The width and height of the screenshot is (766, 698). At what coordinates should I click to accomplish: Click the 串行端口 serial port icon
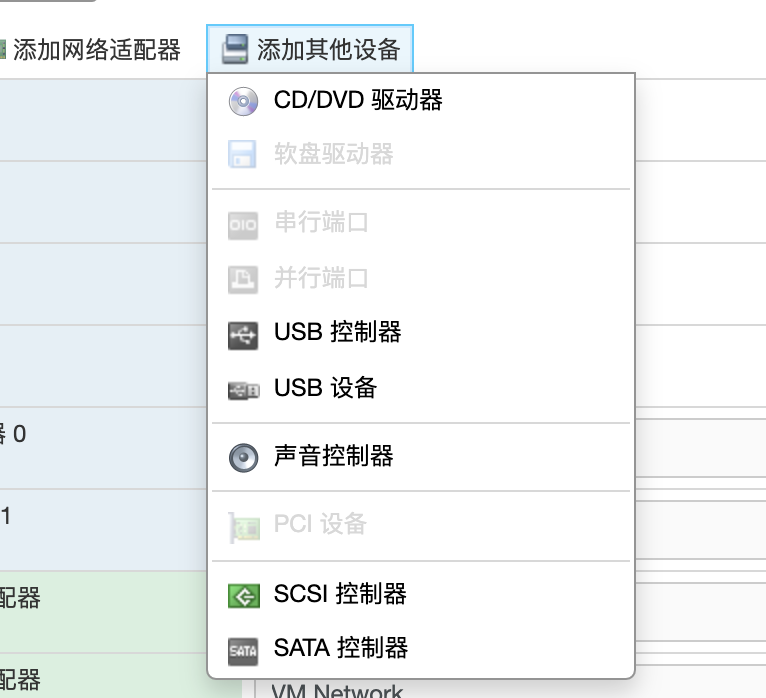[243, 223]
